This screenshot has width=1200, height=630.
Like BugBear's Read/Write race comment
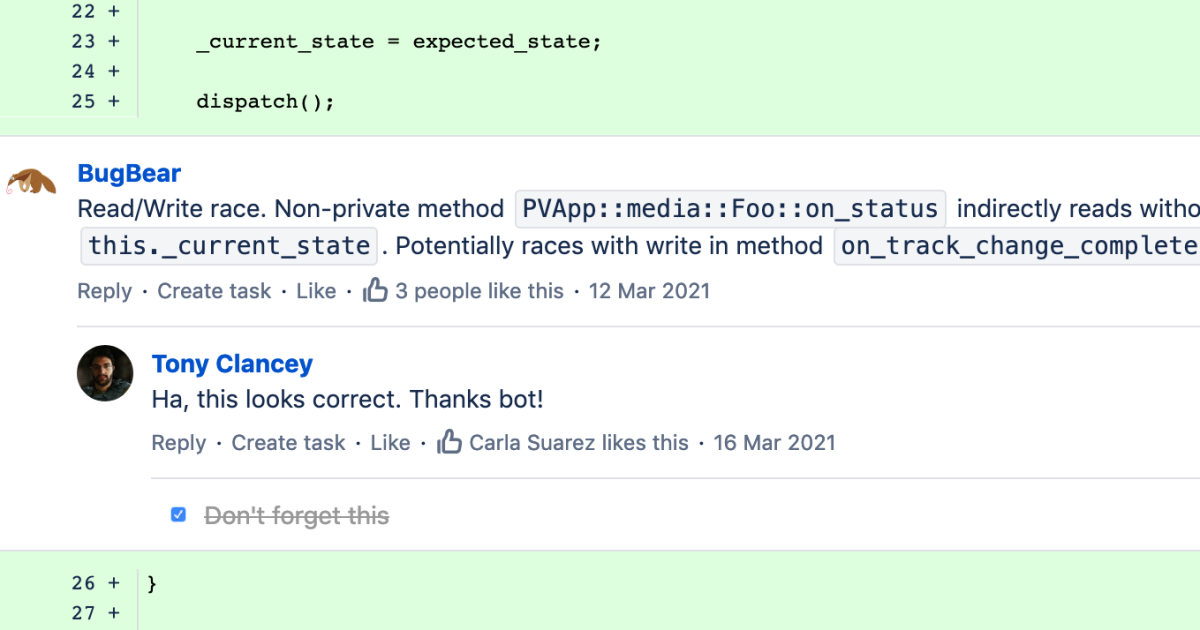316,291
